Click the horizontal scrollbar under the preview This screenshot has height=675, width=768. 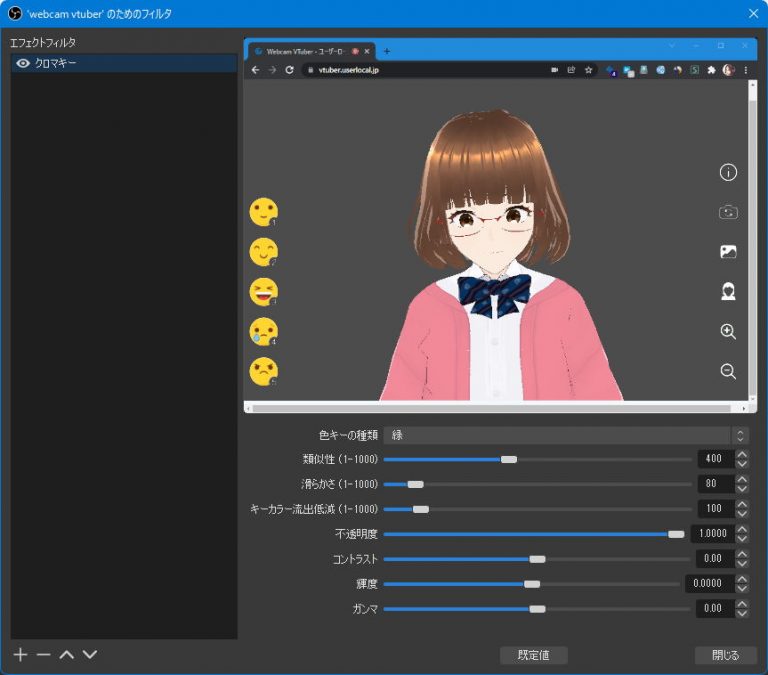pyautogui.click(x=491, y=409)
